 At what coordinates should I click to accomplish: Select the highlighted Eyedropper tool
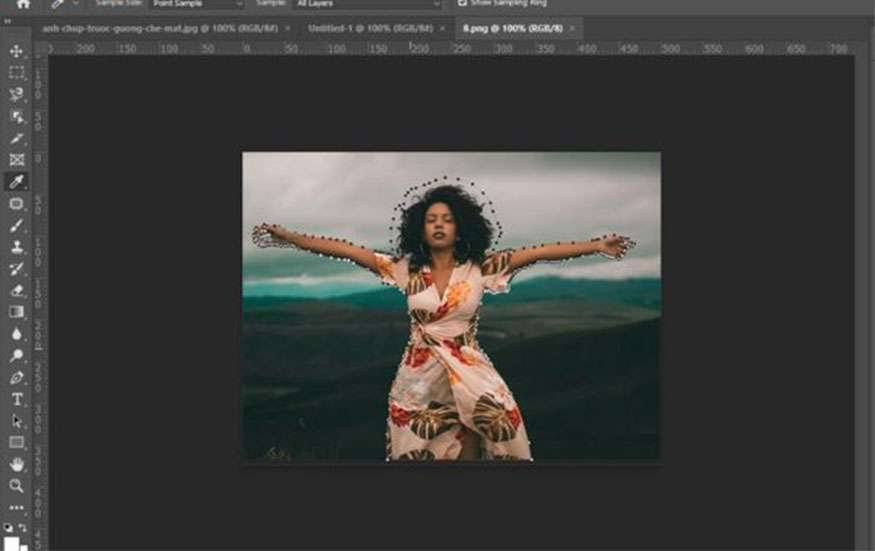coord(16,181)
